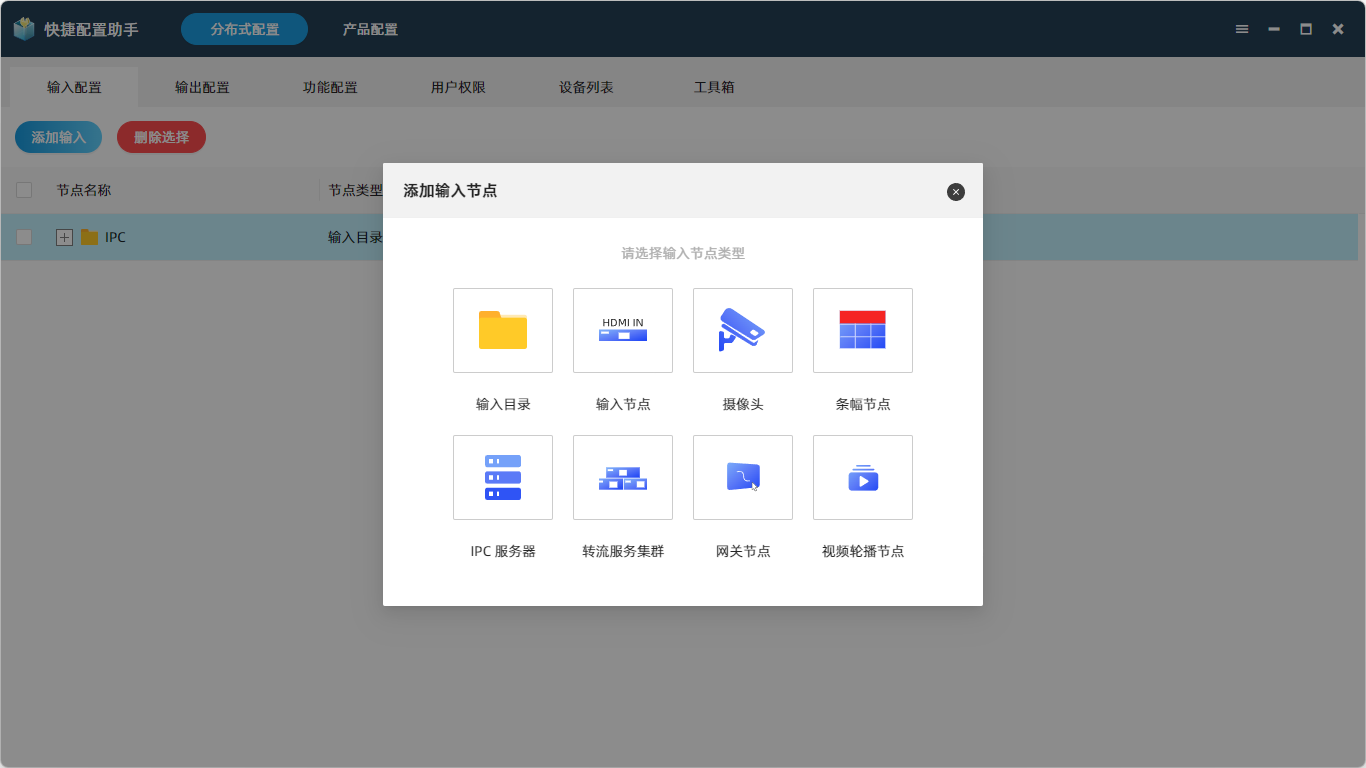Screen dimensions: 1366x768
Task: Go to the 设备列表 tab
Action: [x=586, y=87]
